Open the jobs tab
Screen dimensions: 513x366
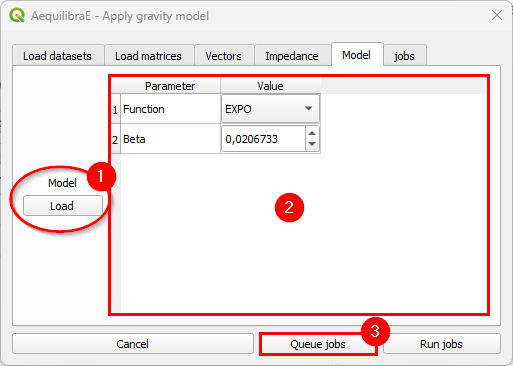click(405, 55)
